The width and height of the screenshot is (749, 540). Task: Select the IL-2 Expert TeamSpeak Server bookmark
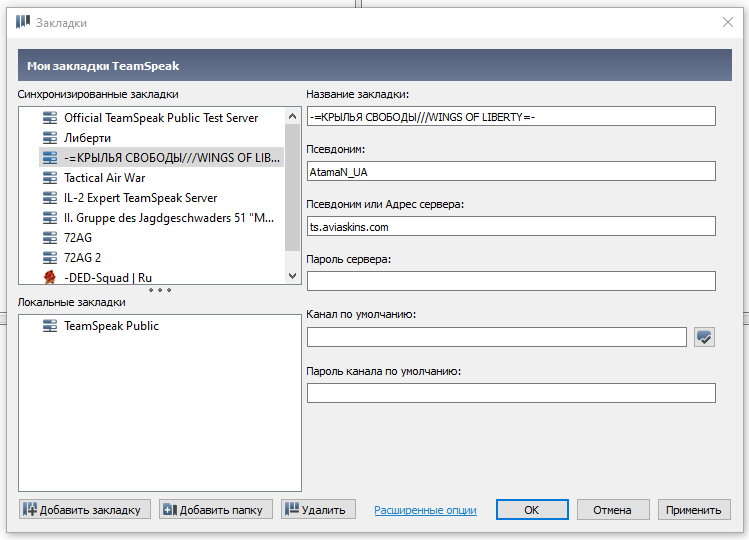[161, 197]
